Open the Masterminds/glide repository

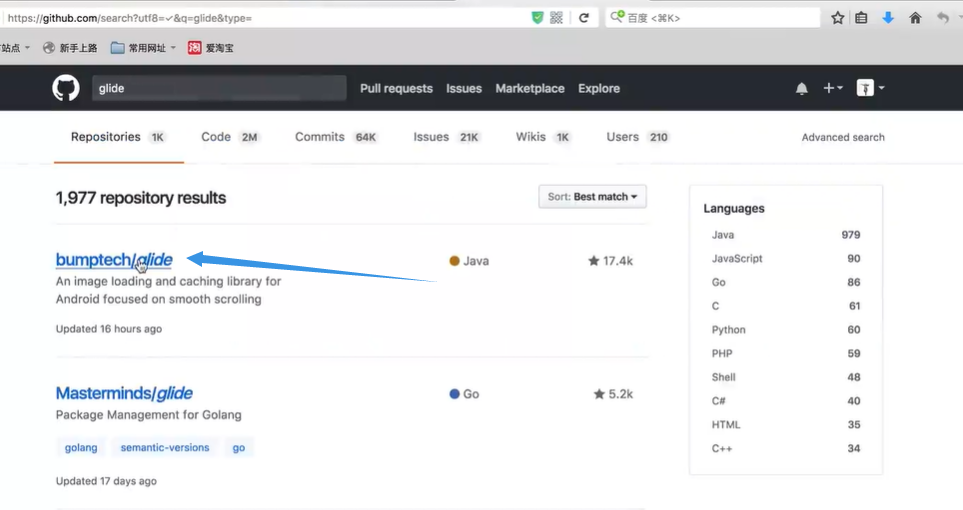pos(124,393)
